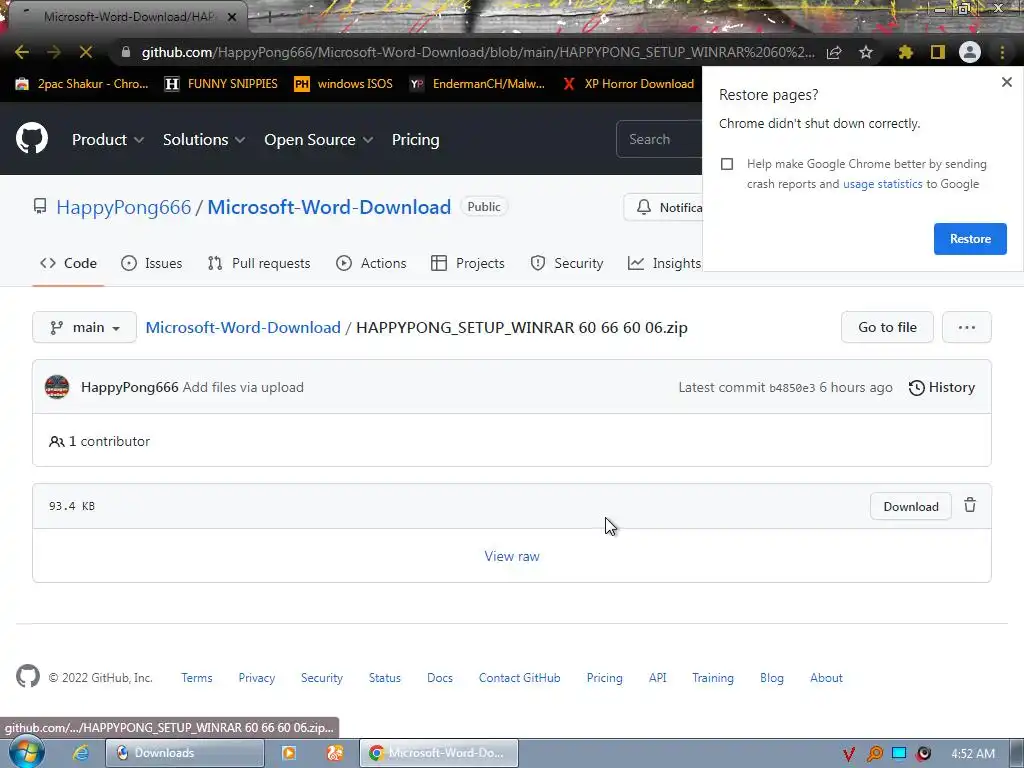Viewport: 1024px width, 768px height.
Task: Switch to the Pull requests tab
Action: pyautogui.click(x=259, y=263)
